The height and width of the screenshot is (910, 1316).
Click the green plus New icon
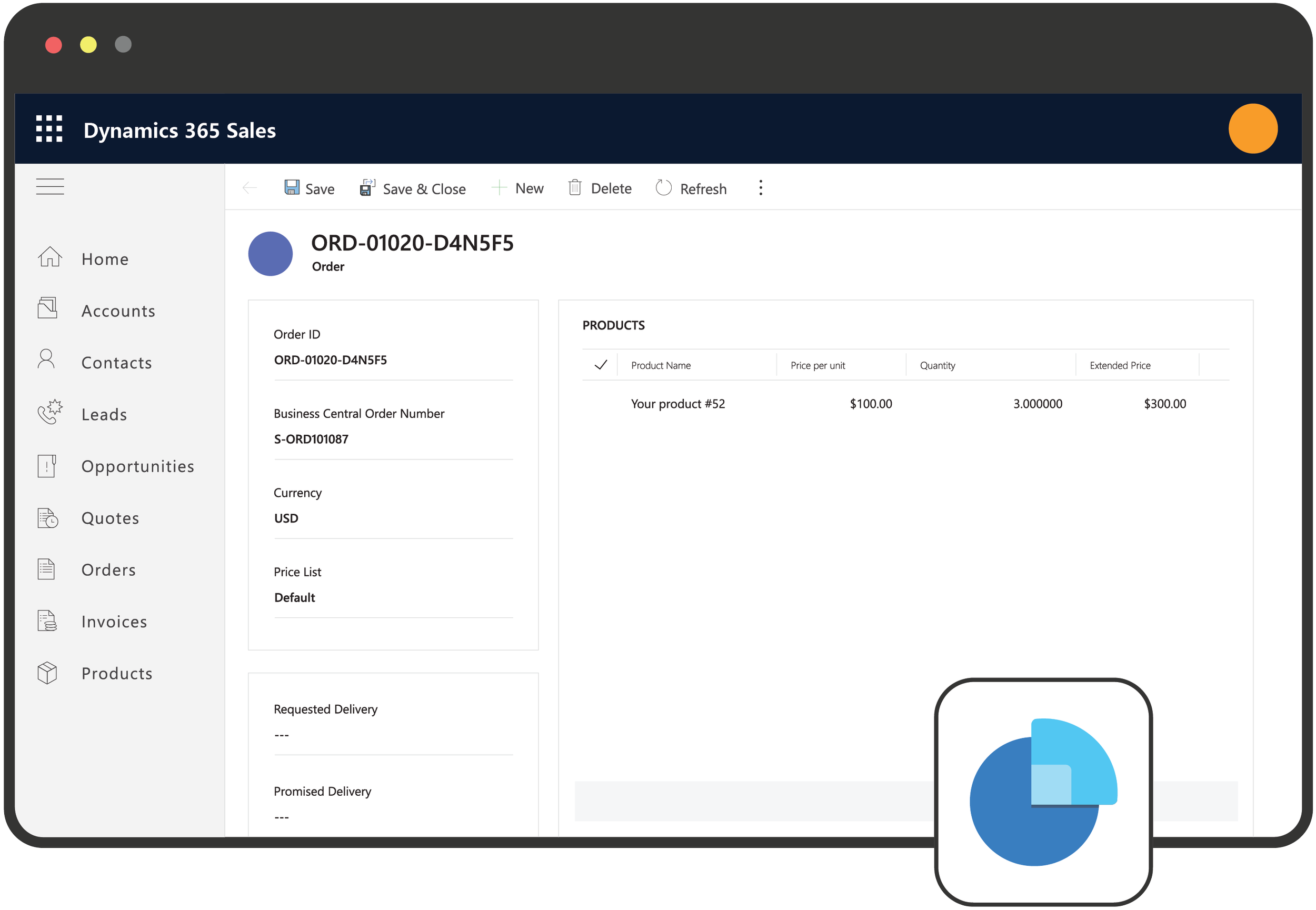(x=500, y=187)
